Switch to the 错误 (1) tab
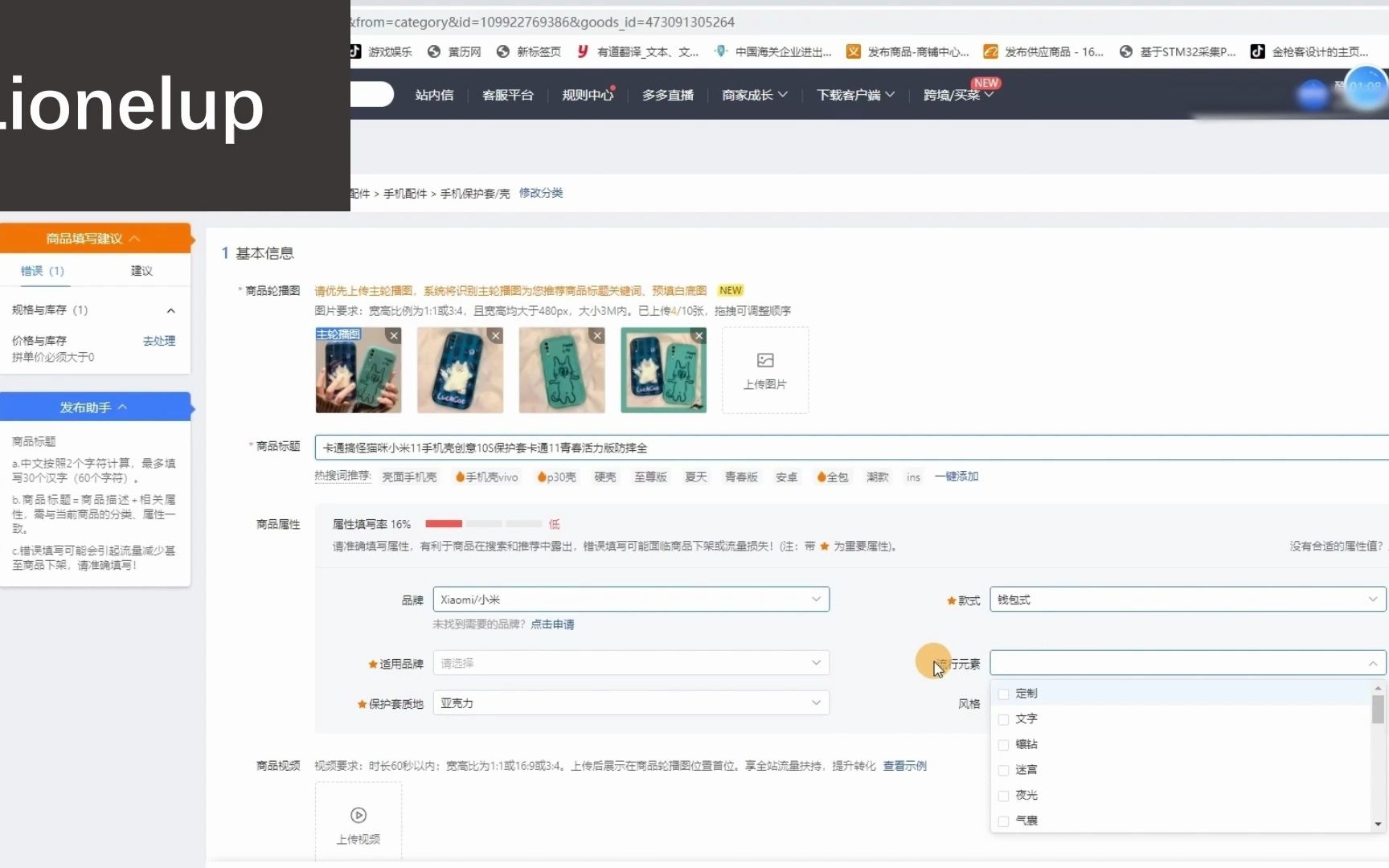1389x868 pixels. 43,271
